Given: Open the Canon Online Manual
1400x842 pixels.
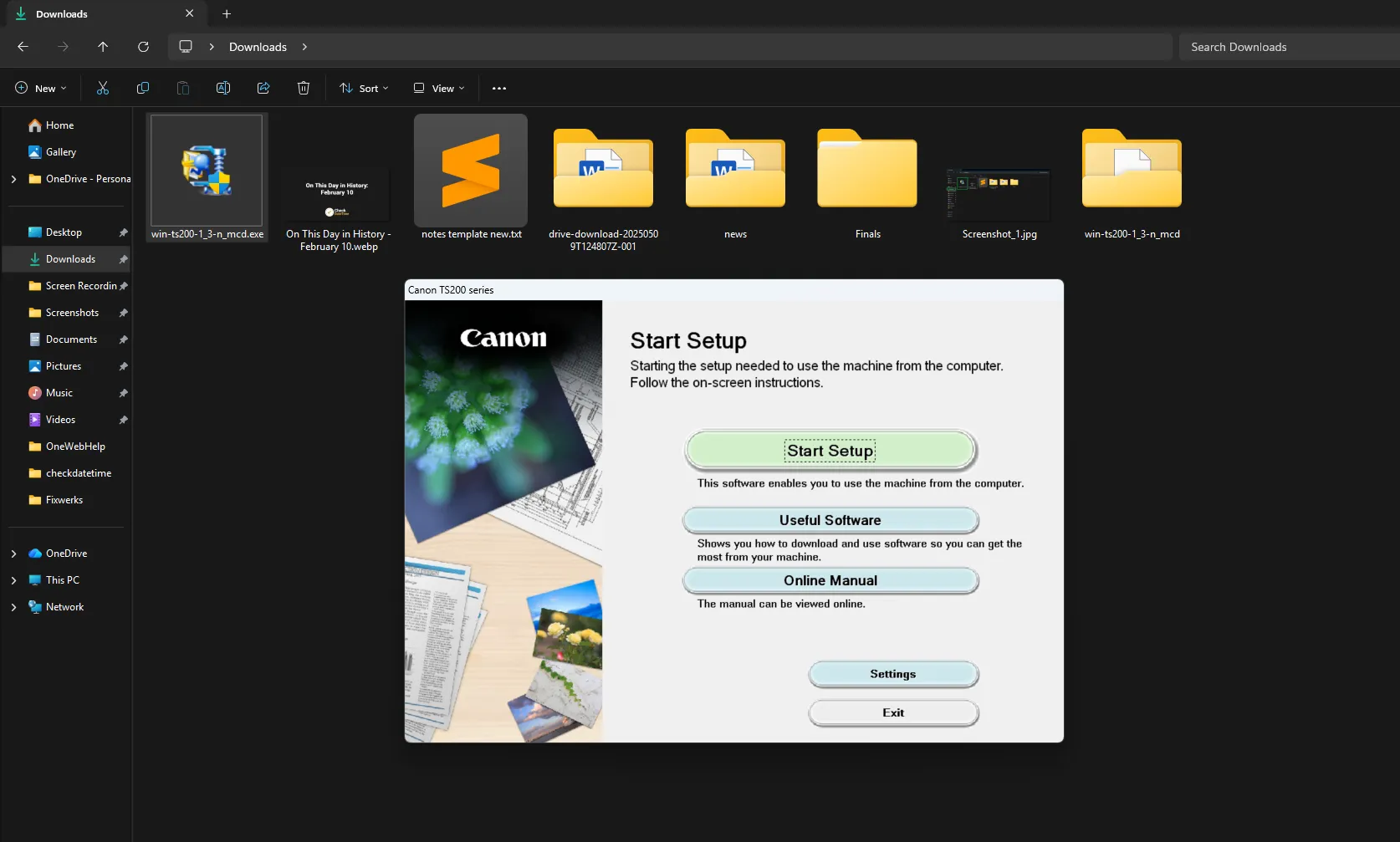Looking at the screenshot, I should pyautogui.click(x=829, y=580).
